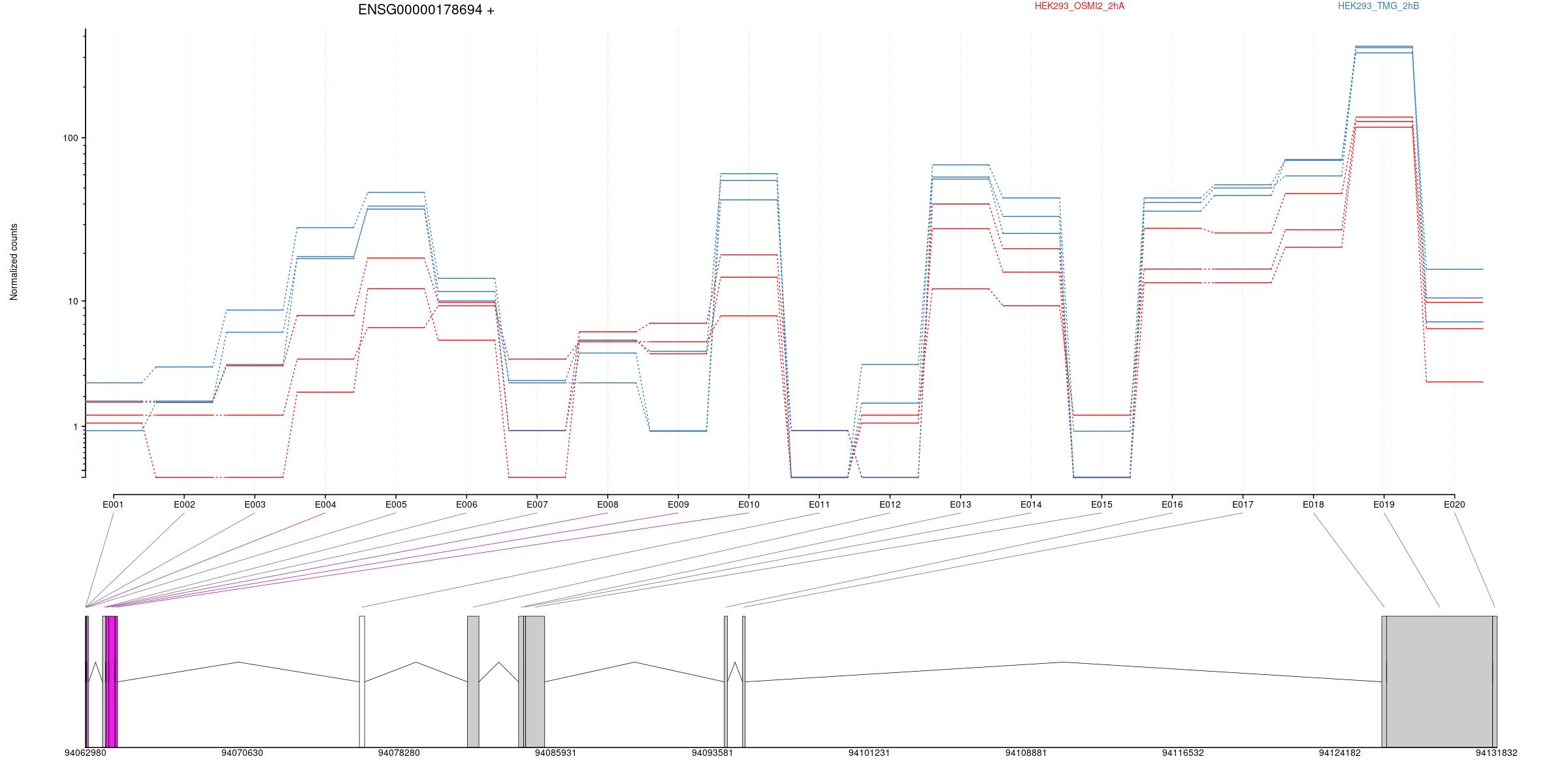Select the white exon box near 94078280

tap(362, 681)
